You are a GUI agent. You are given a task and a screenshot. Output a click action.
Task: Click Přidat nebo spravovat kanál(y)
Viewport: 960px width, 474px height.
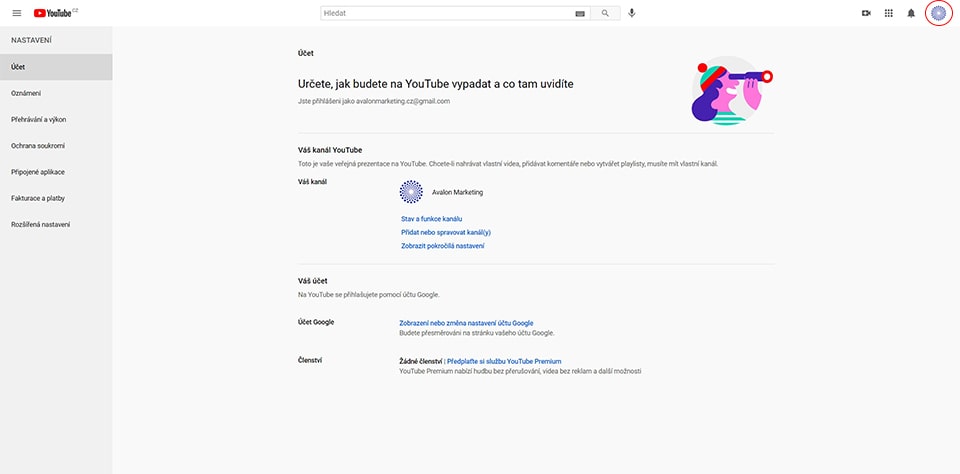coord(446,232)
